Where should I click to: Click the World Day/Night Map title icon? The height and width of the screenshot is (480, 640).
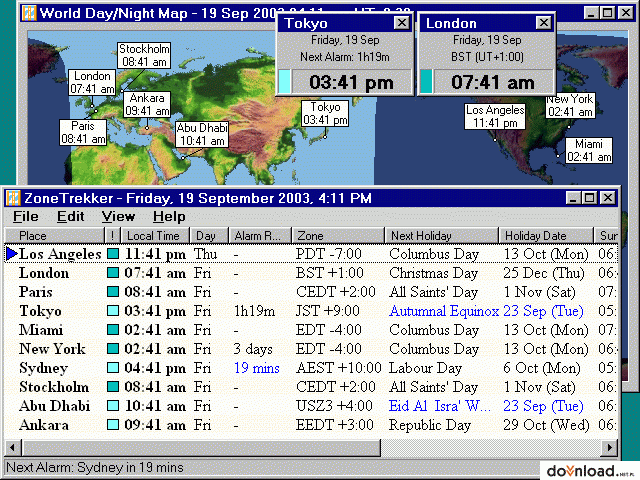(29, 13)
